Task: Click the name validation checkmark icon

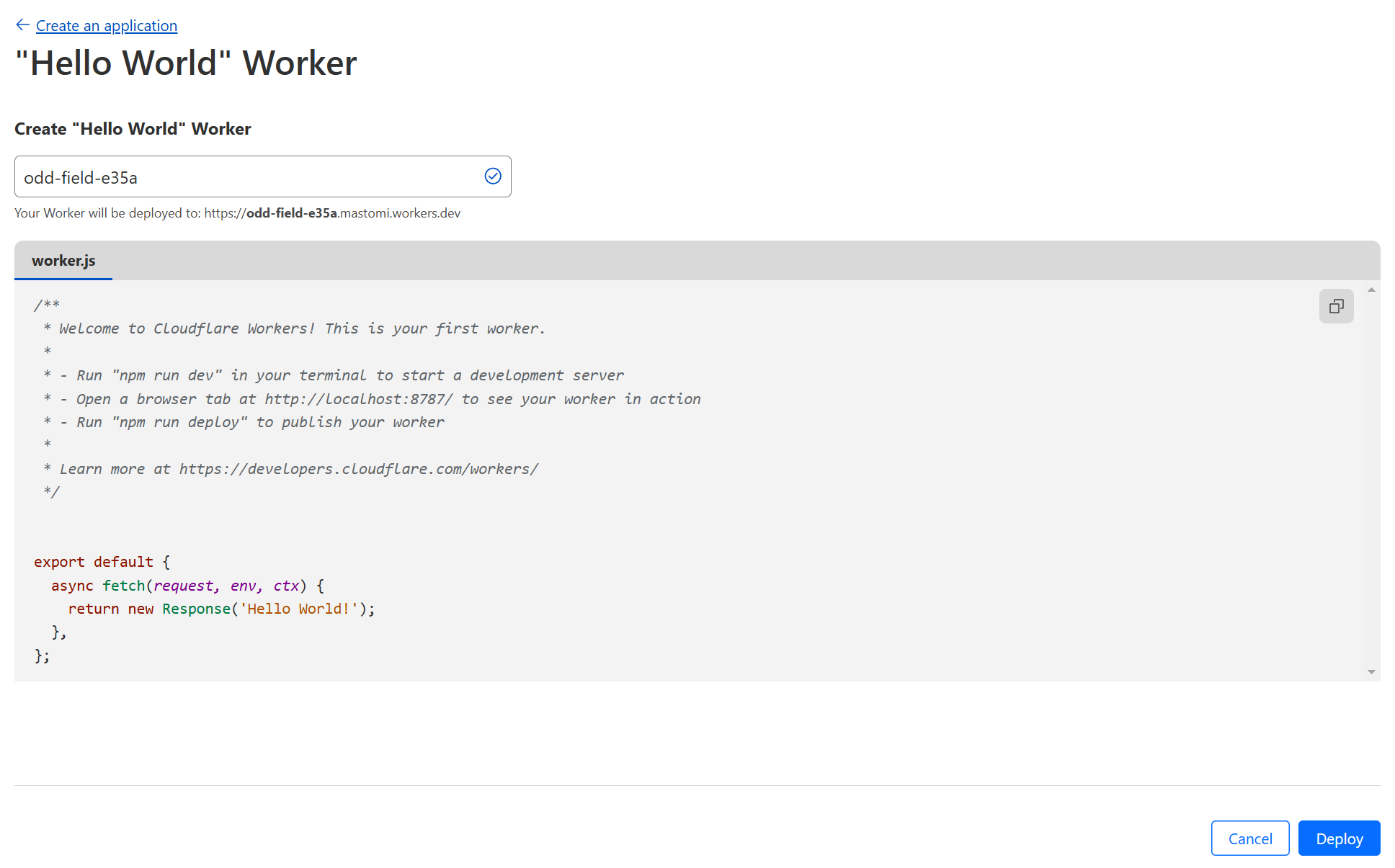Action: (493, 176)
